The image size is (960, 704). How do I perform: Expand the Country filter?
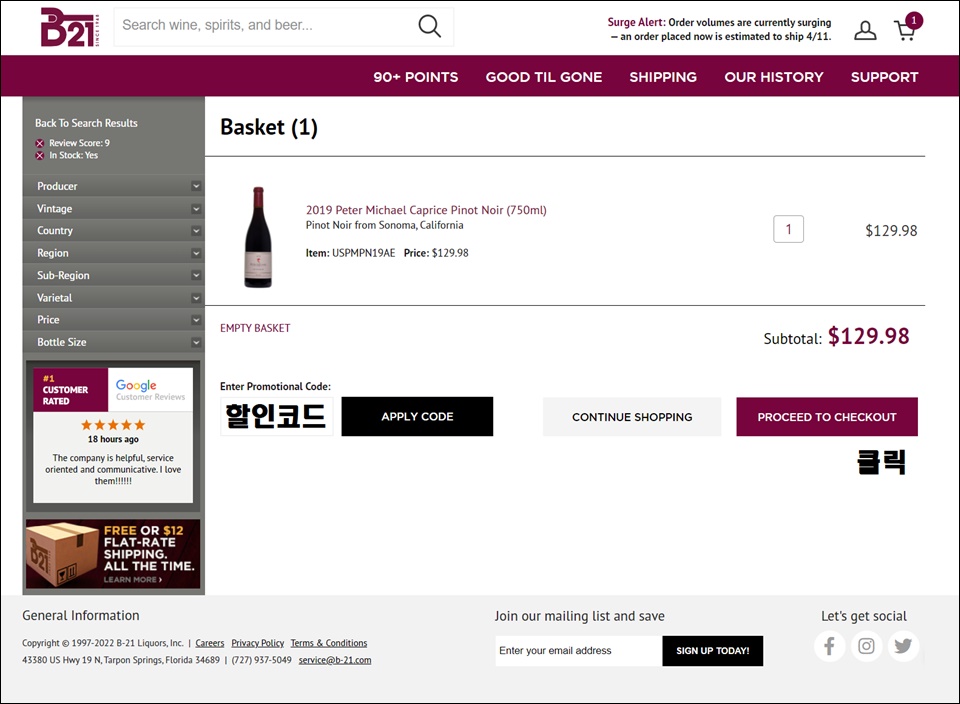coord(114,231)
